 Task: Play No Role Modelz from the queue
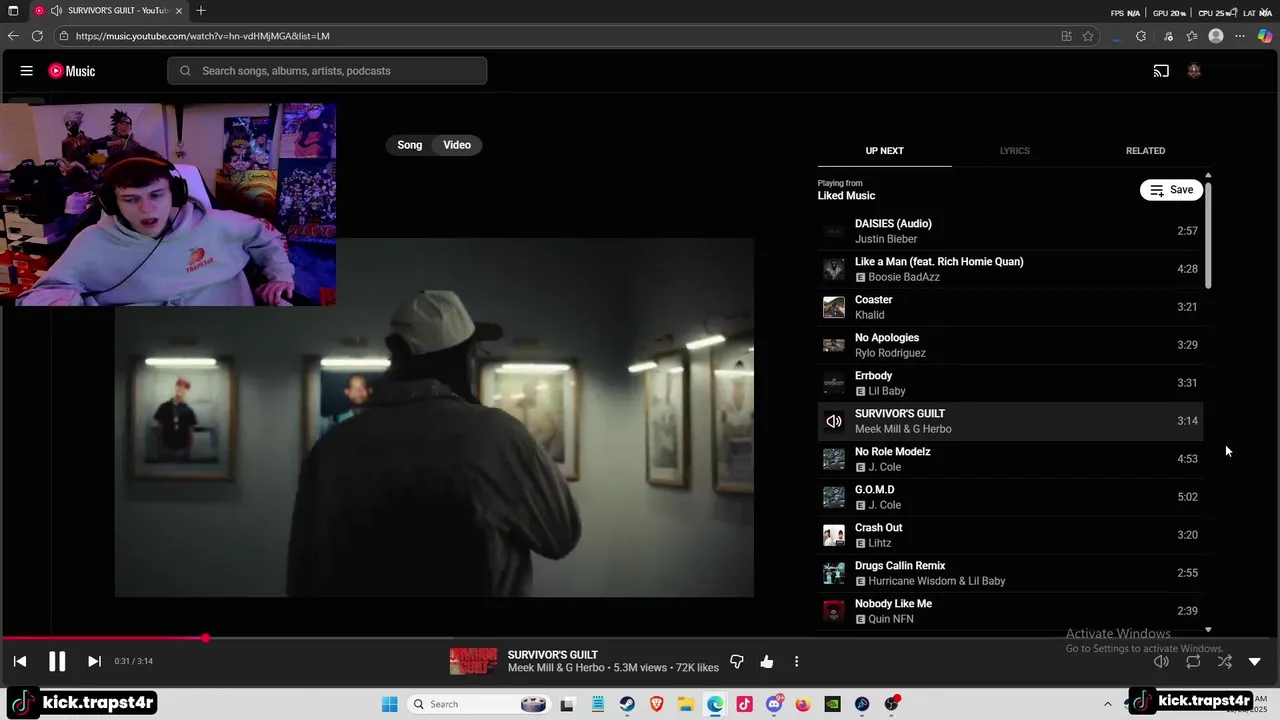click(x=1010, y=459)
